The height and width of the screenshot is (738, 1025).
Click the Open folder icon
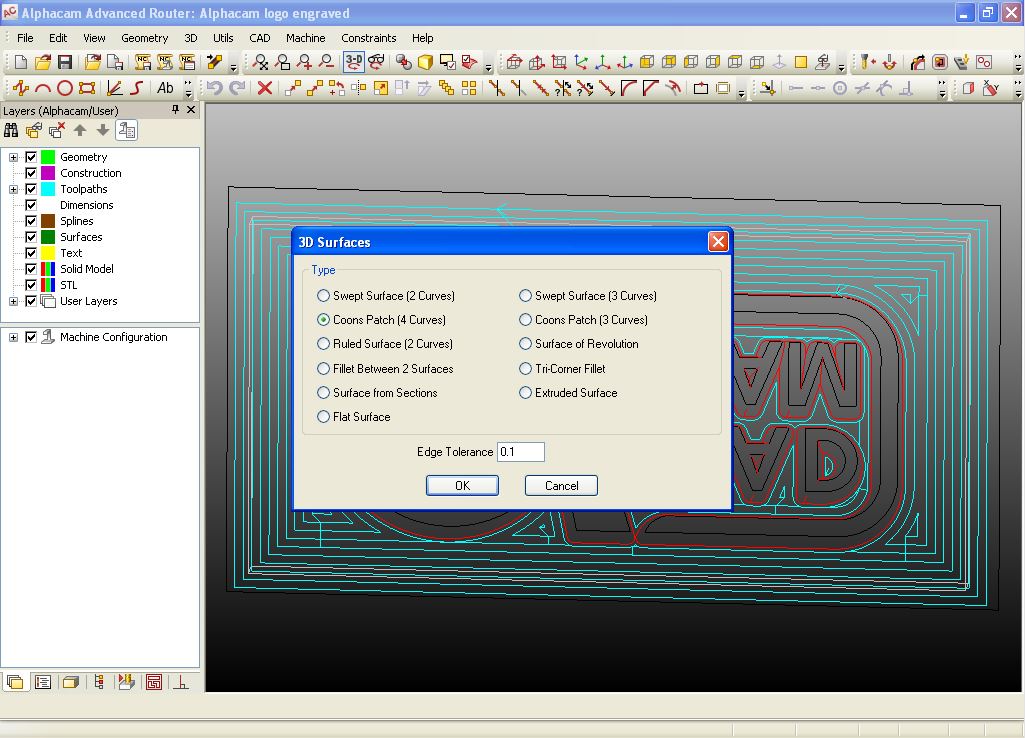[x=43, y=62]
